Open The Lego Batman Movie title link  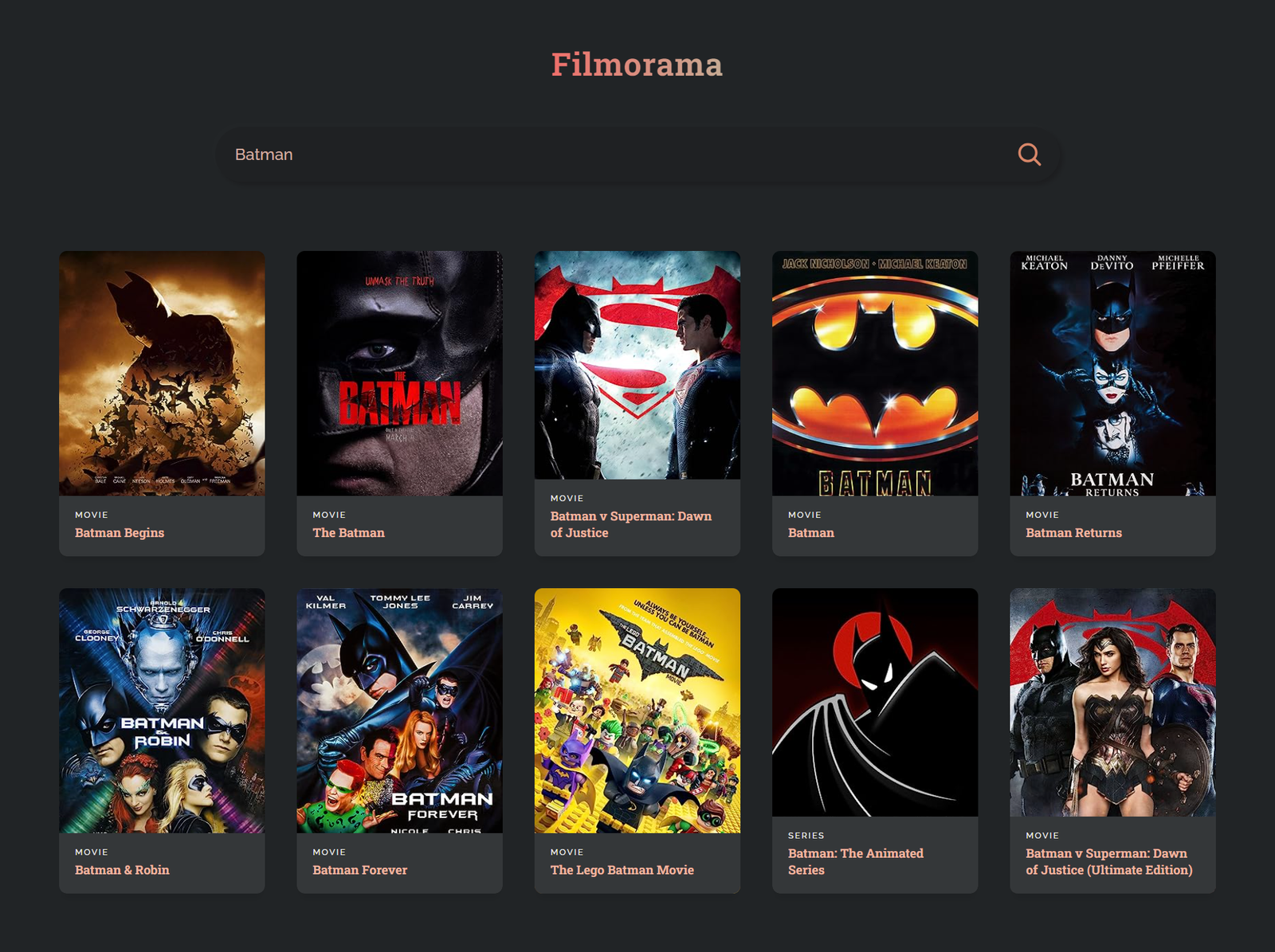pyautogui.click(x=622, y=870)
